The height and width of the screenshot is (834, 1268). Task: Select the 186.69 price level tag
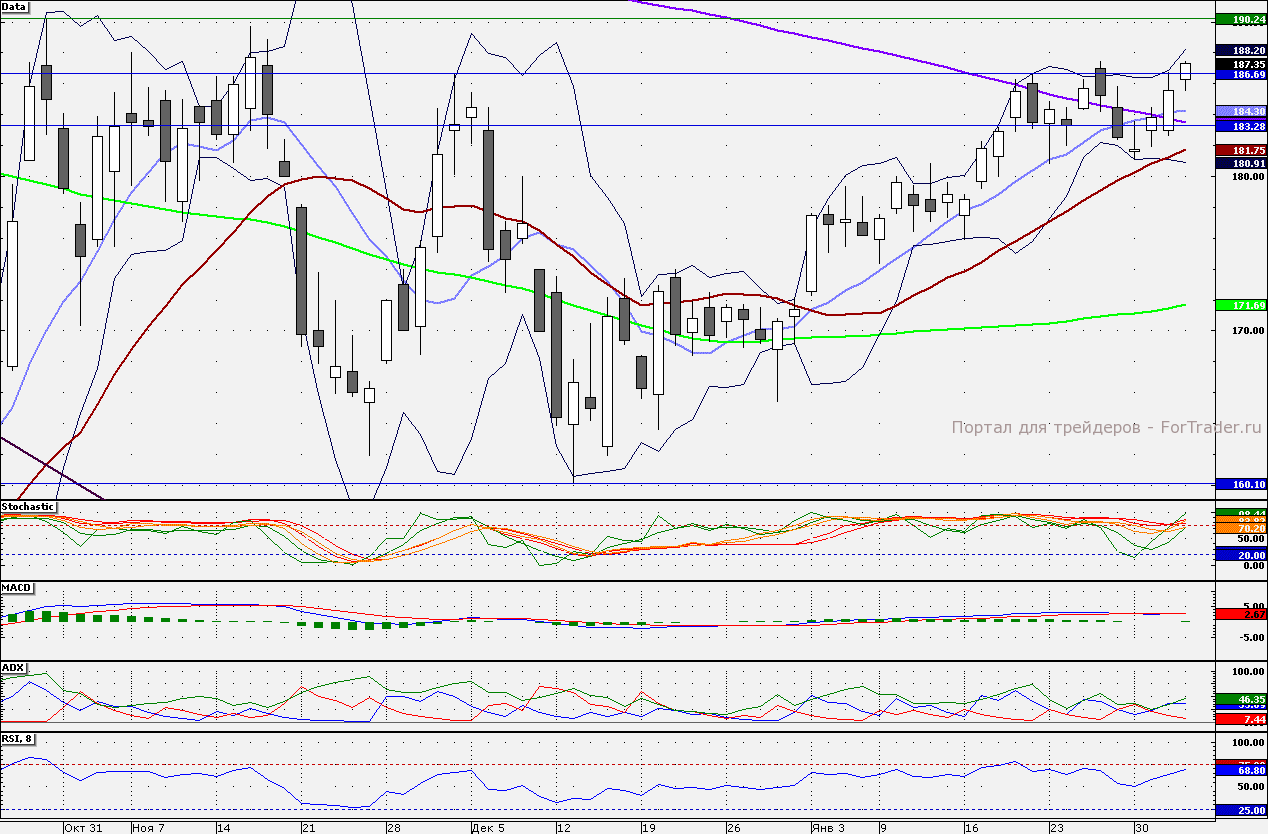point(1240,74)
